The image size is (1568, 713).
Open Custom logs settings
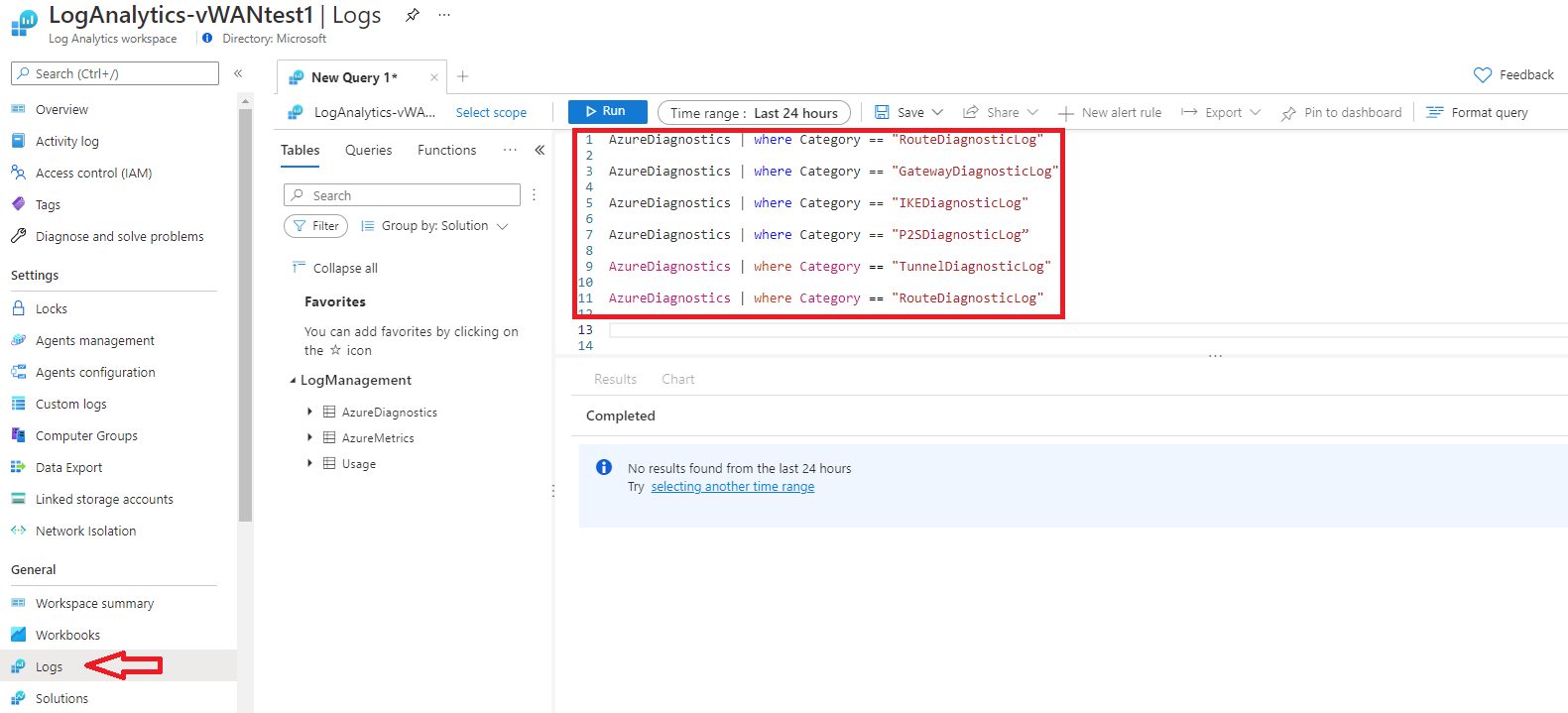[x=71, y=404]
